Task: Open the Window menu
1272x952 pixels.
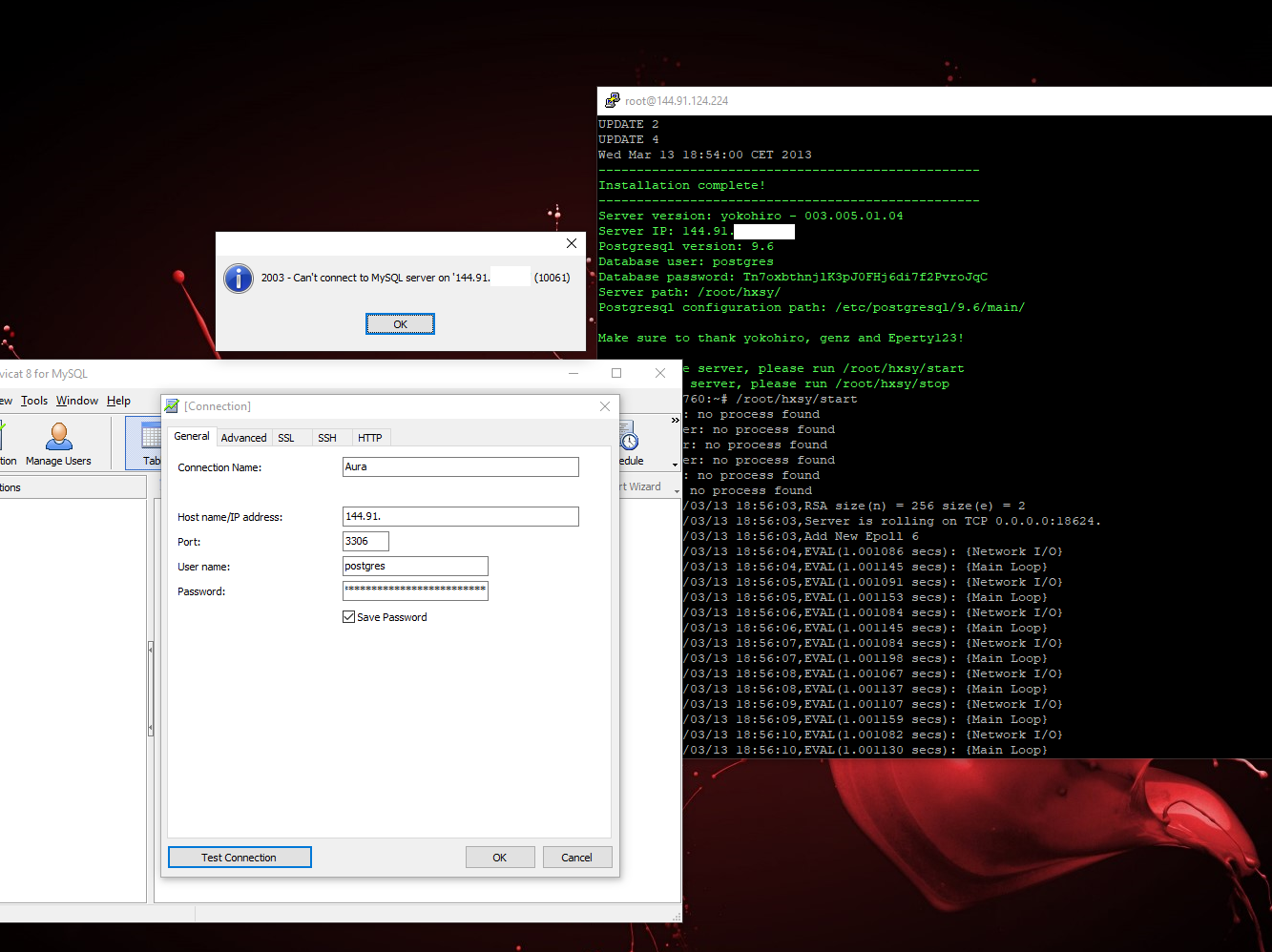Action: point(76,401)
